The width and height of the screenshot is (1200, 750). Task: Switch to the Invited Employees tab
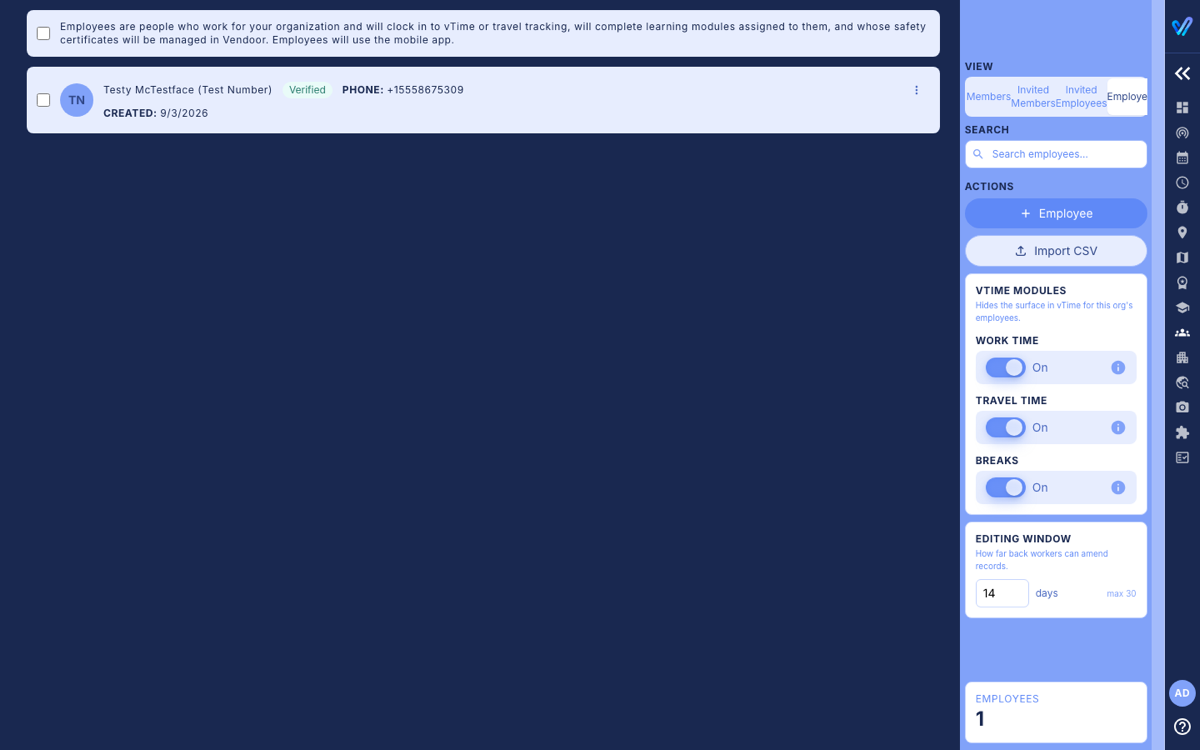[x=1081, y=96]
